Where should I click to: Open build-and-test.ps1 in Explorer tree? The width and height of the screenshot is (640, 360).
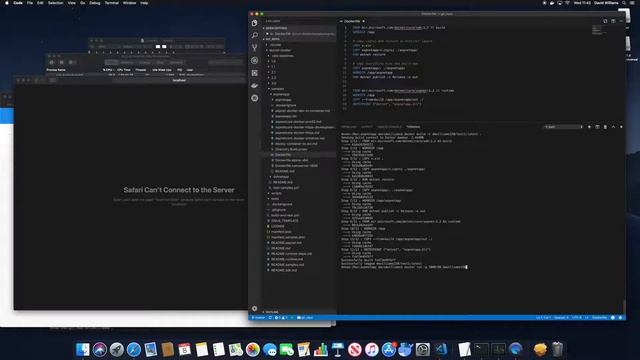coord(285,215)
